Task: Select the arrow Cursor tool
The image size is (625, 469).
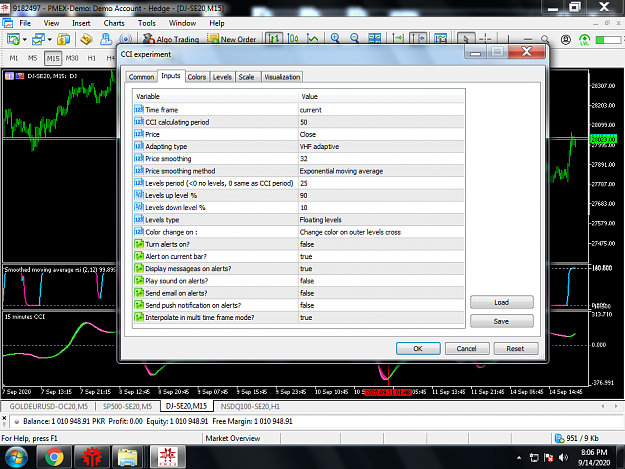Action: pyautogui.click(x=466, y=39)
